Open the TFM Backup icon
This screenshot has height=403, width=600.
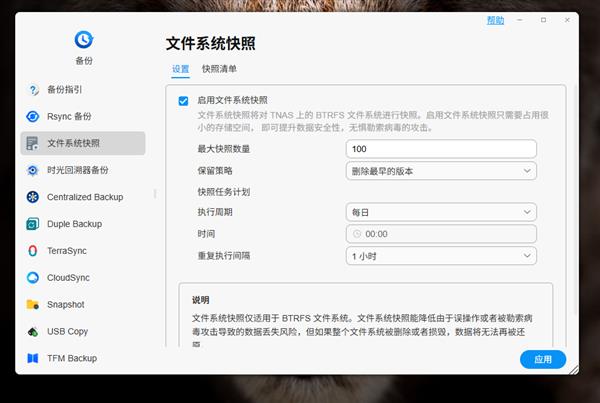pos(33,358)
